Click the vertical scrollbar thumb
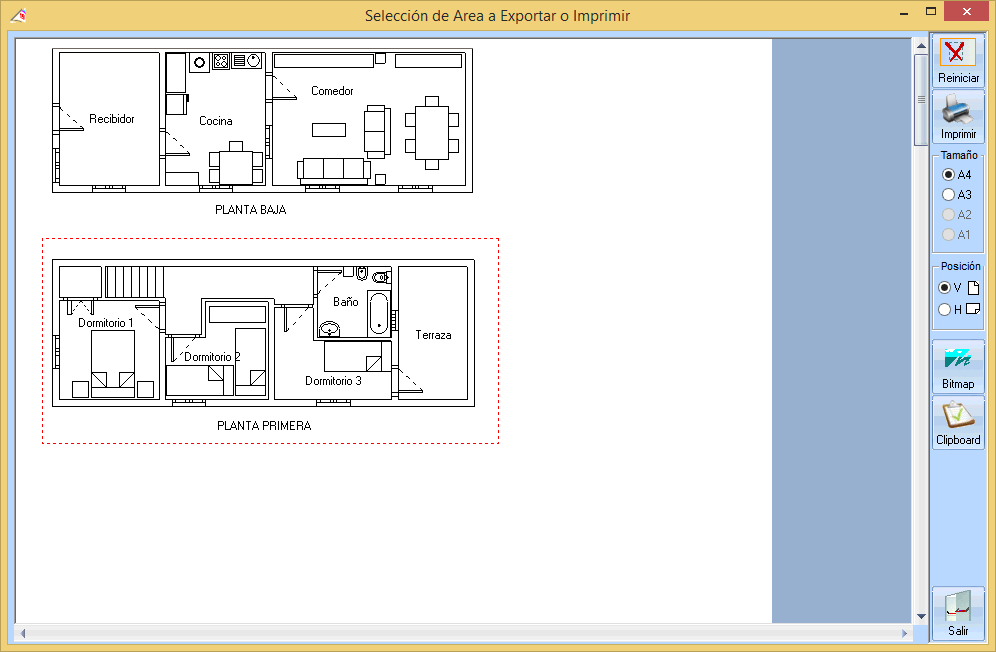This screenshot has height=652, width=996. (920, 100)
